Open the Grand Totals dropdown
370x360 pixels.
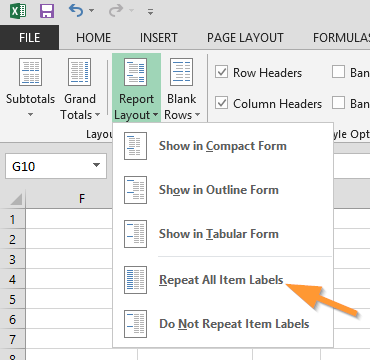(80, 88)
